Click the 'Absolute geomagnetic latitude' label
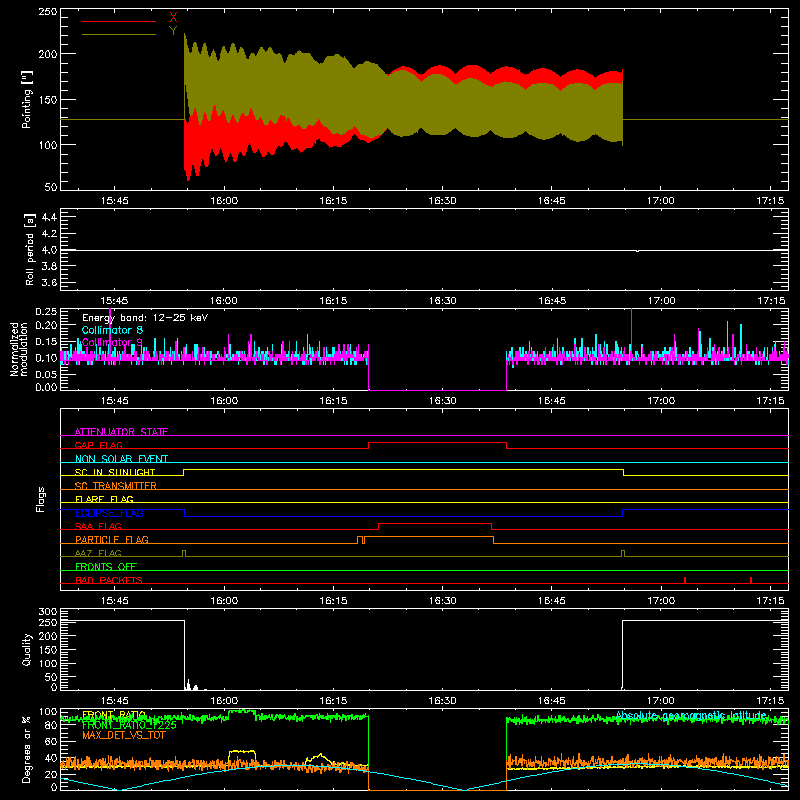 pos(691,715)
